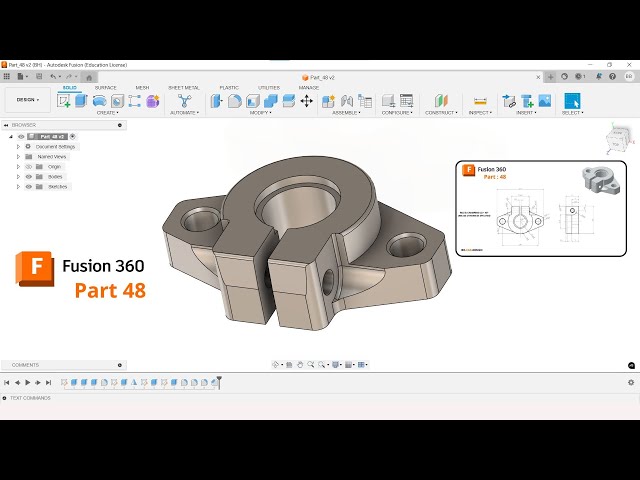Screen dimensions: 640x480
Task: Click the Configure Model icon
Action: 389,101
